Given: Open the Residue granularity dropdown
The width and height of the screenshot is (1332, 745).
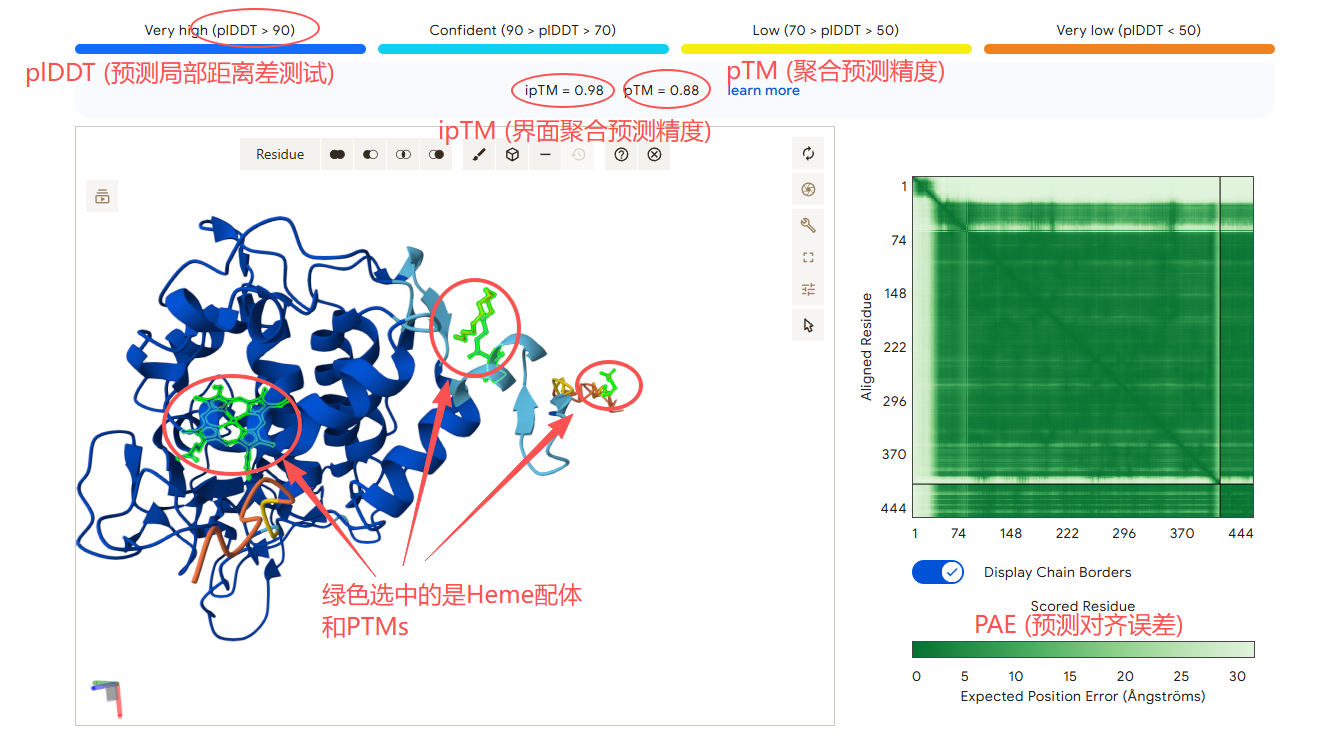Looking at the screenshot, I should pos(280,155).
